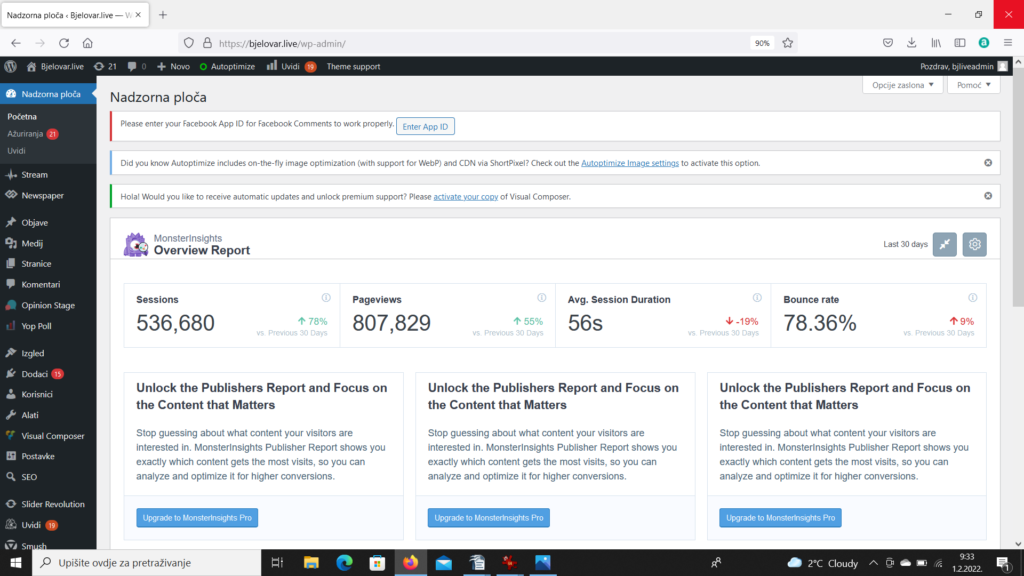The width and height of the screenshot is (1024, 576).
Task: Dismiss the Visual Composer notice
Action: pos(988,196)
